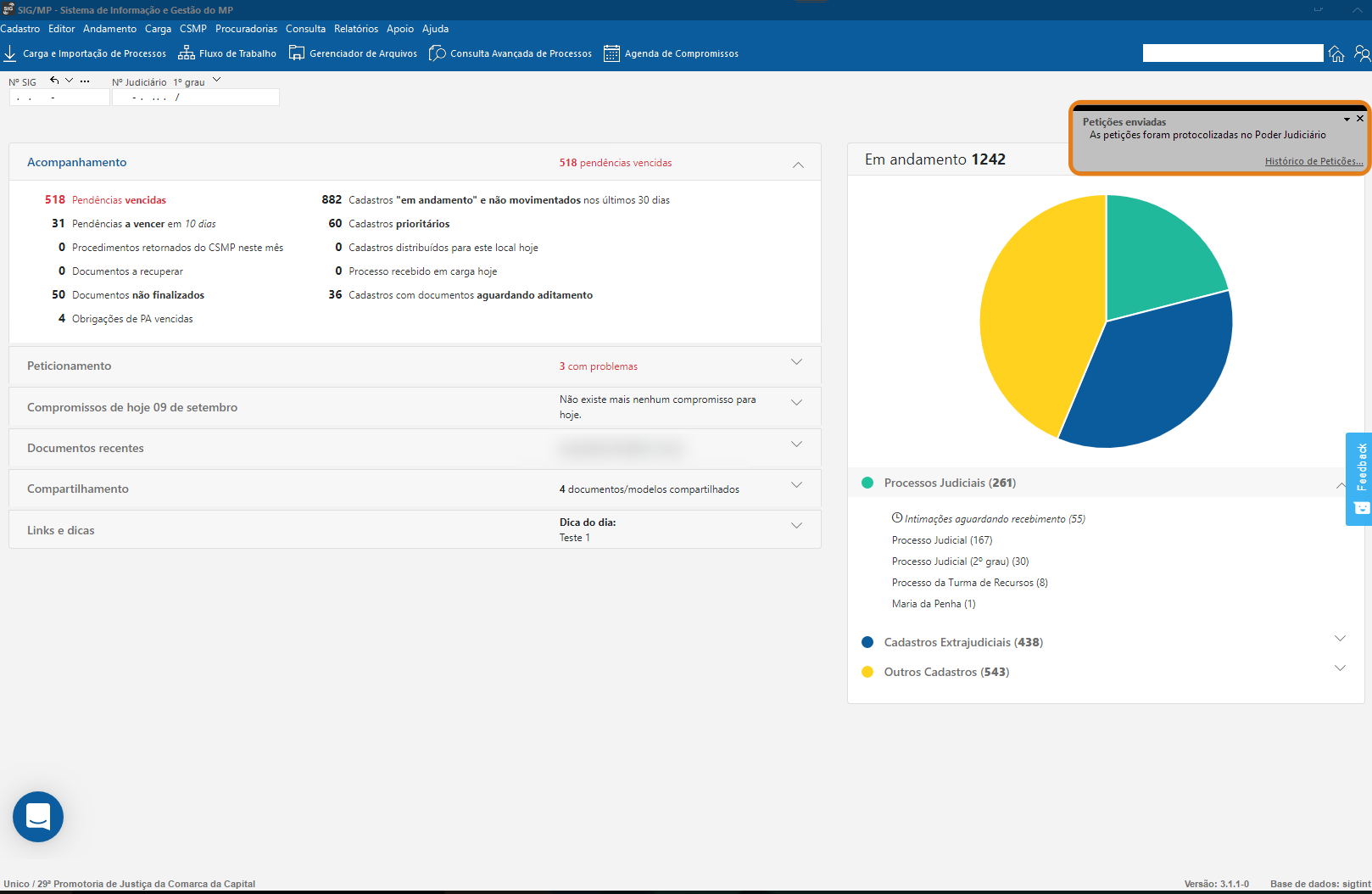Open the Feedback side tab
This screenshot has height=894, width=1372.
click(1360, 478)
